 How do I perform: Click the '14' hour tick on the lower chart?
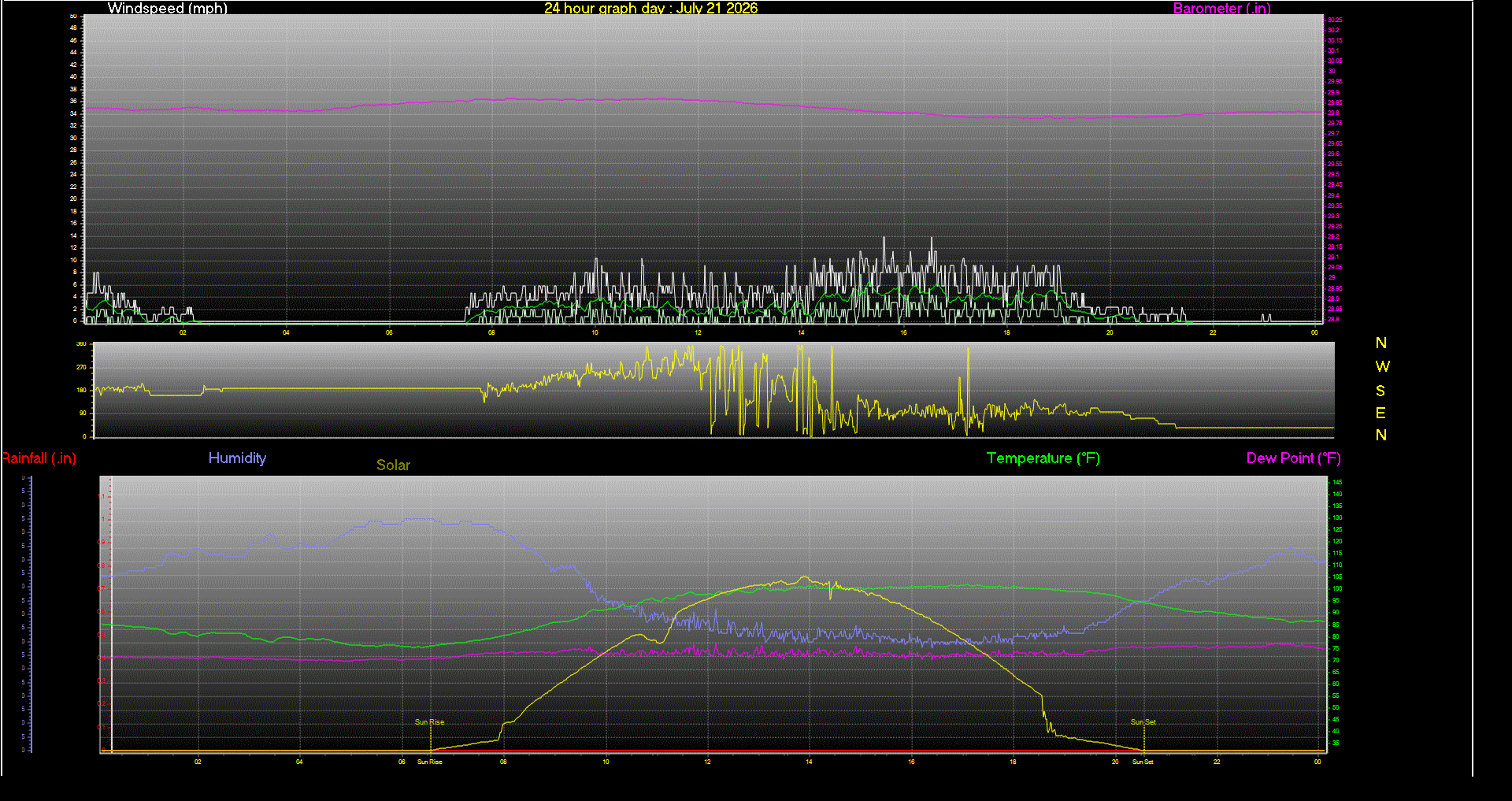click(x=809, y=762)
